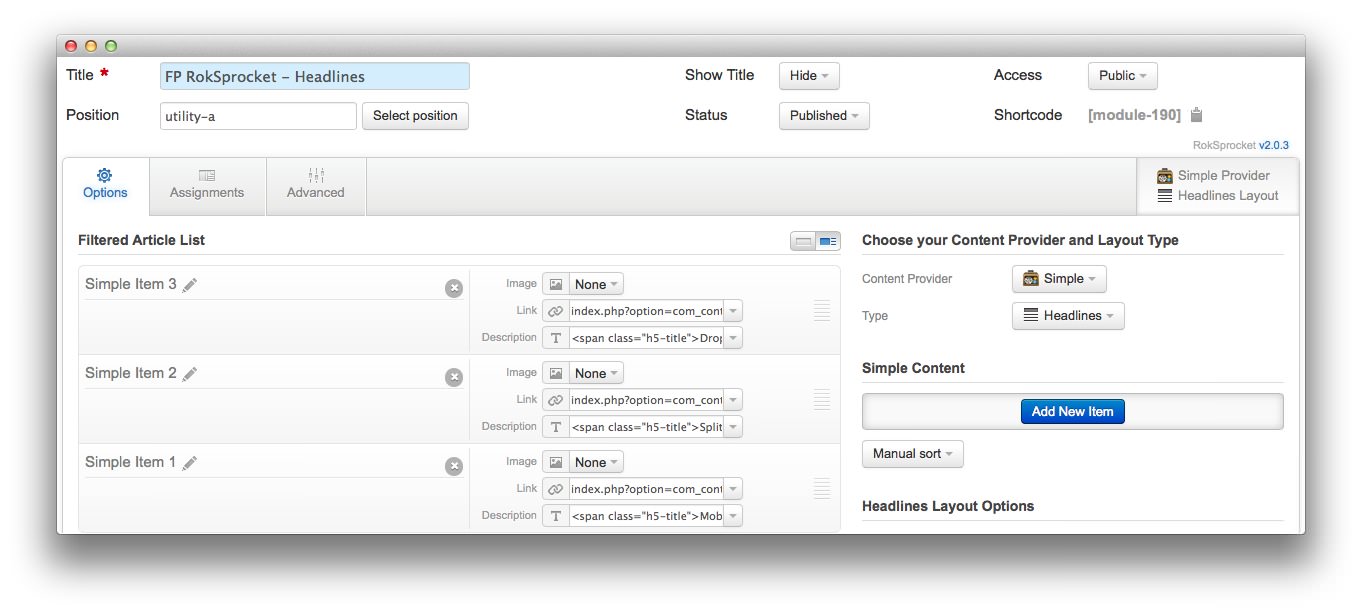
Task: Click link chain icon for Simple Item 2
Action: [x=556, y=400]
